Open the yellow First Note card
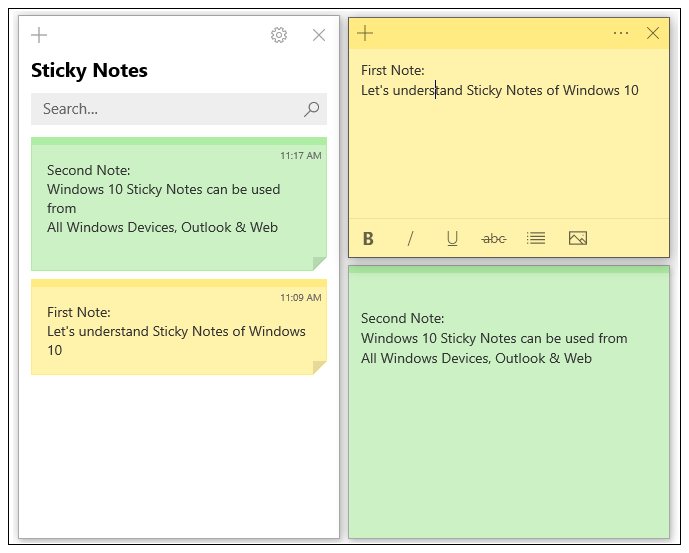This screenshot has height=553, width=689. tap(179, 327)
